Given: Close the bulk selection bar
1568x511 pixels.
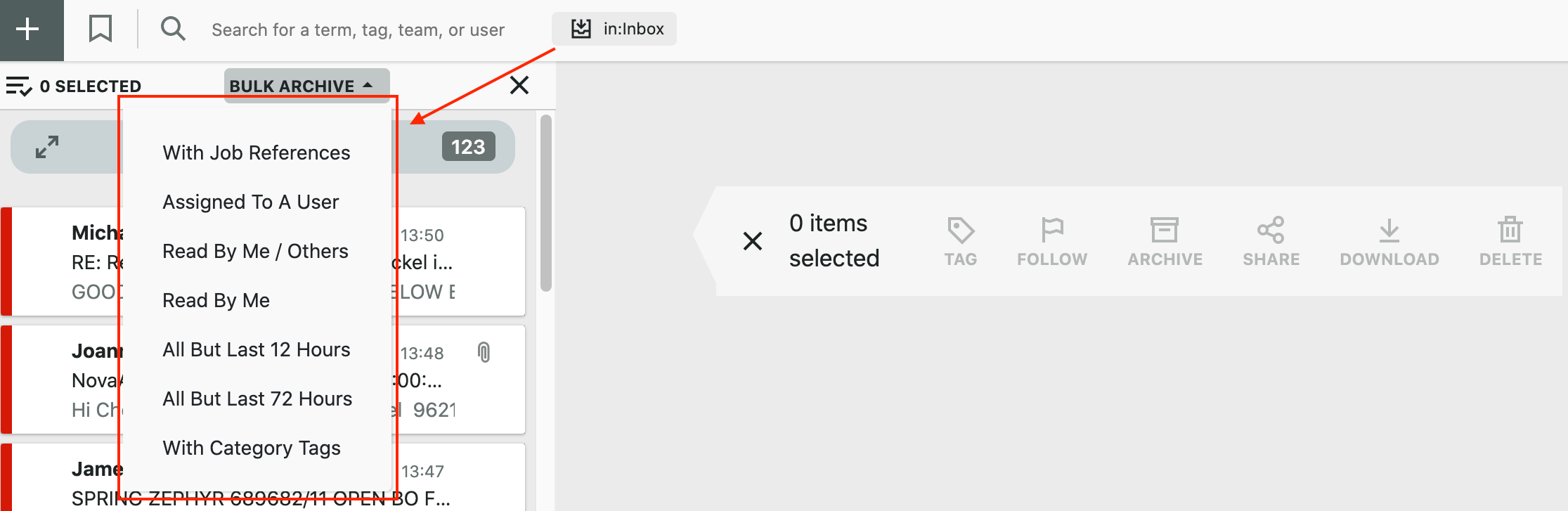Looking at the screenshot, I should [x=519, y=85].
